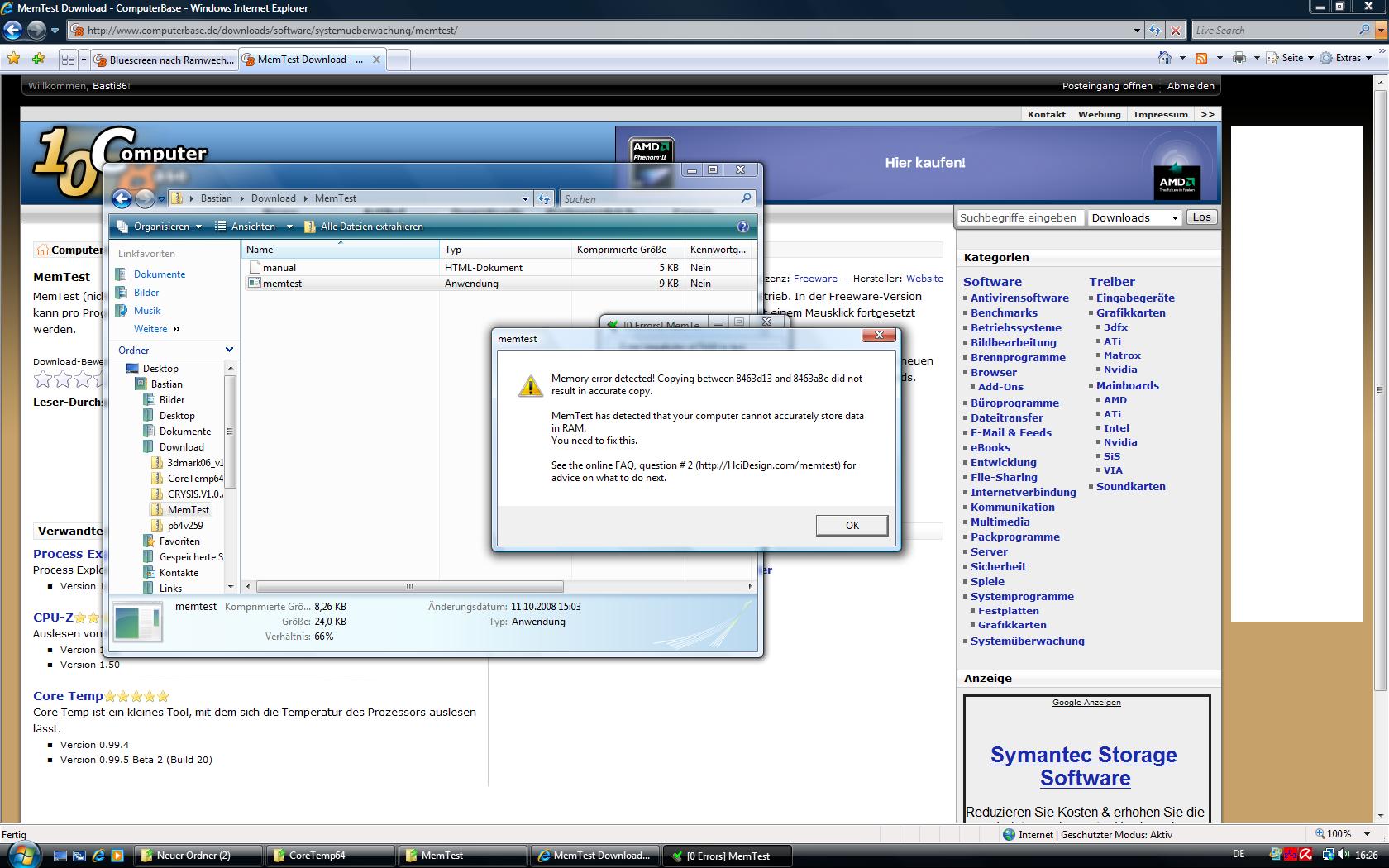Click the IE Print icon
Image resolution: width=1389 pixels, height=868 pixels.
[1239, 58]
